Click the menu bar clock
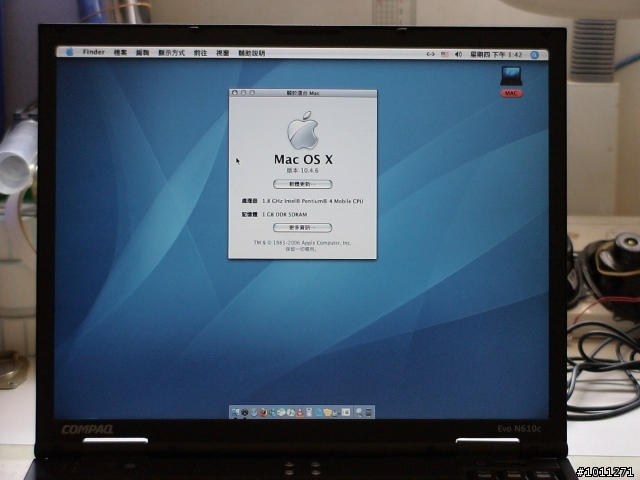 496,54
